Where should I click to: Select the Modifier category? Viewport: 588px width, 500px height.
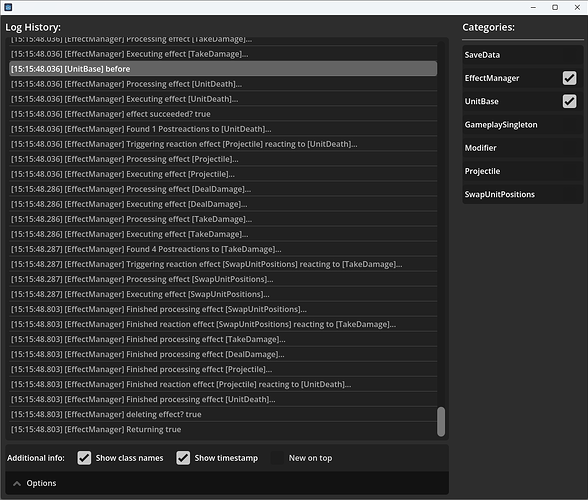pyautogui.click(x=522, y=148)
